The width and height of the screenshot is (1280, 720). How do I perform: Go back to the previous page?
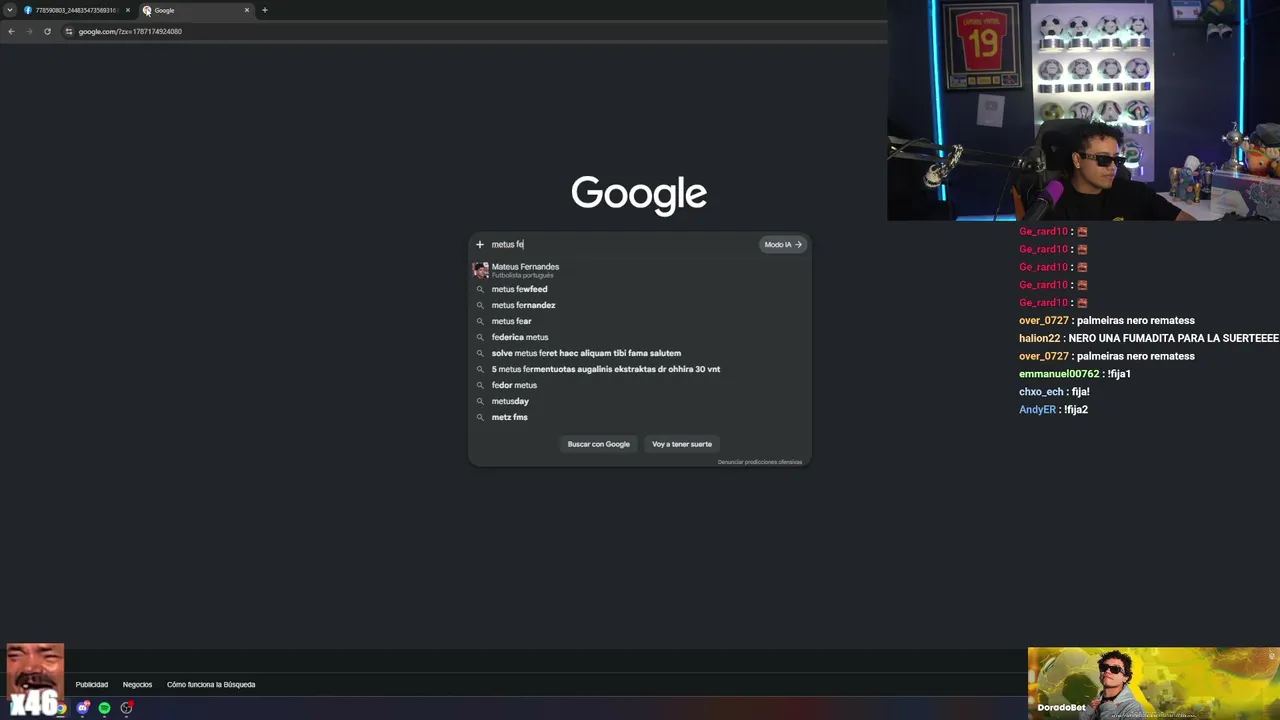pos(11,31)
